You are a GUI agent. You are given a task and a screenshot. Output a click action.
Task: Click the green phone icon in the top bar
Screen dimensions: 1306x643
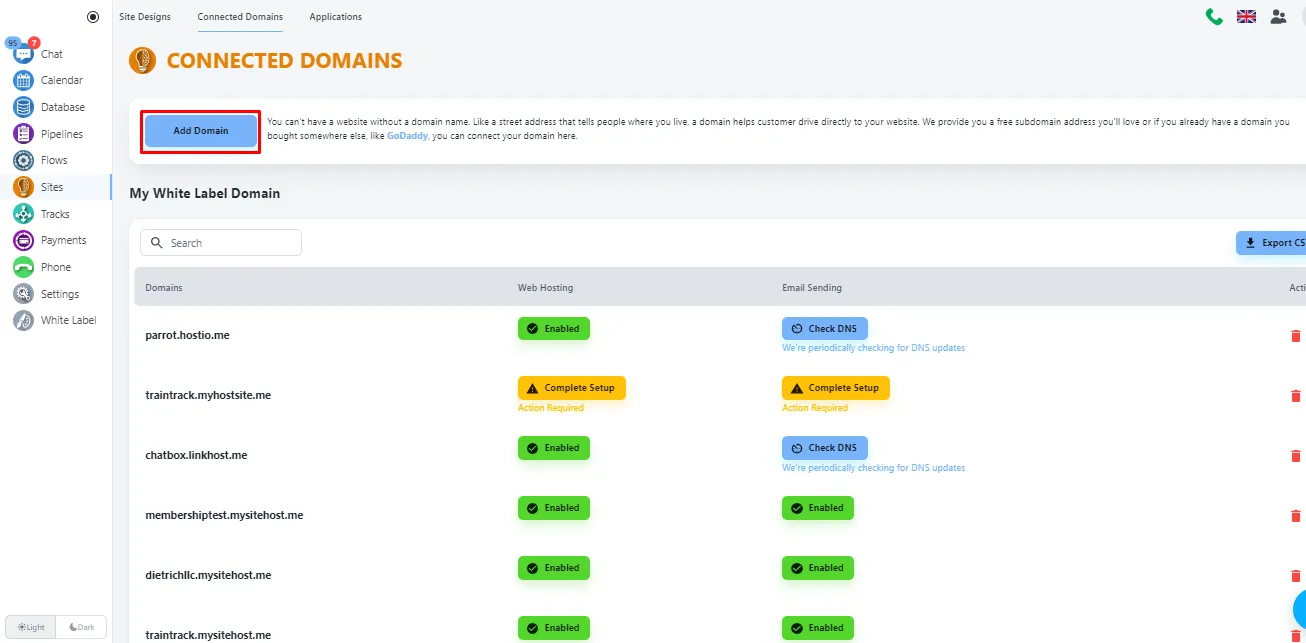1214,16
